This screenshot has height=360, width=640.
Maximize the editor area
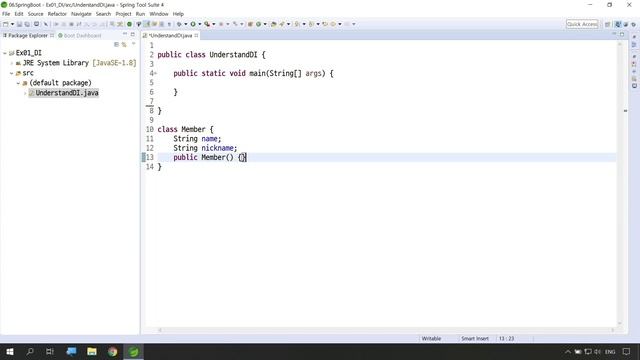tap(622, 34)
